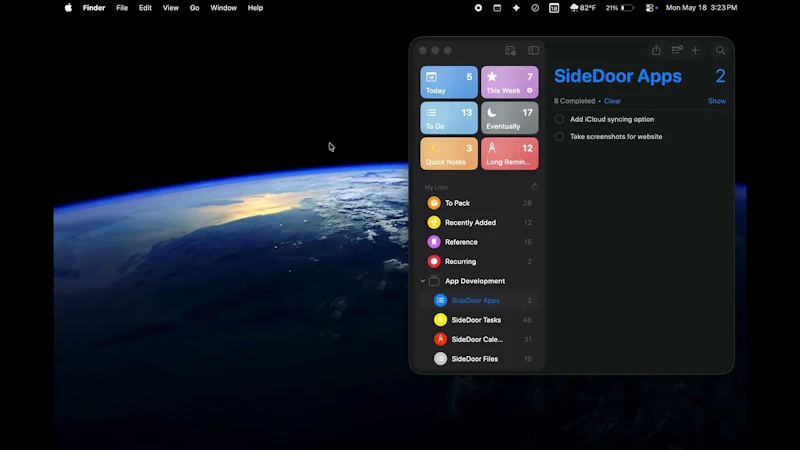Click the SideDoor Apps list title
This screenshot has height=450, width=800.
618,76
